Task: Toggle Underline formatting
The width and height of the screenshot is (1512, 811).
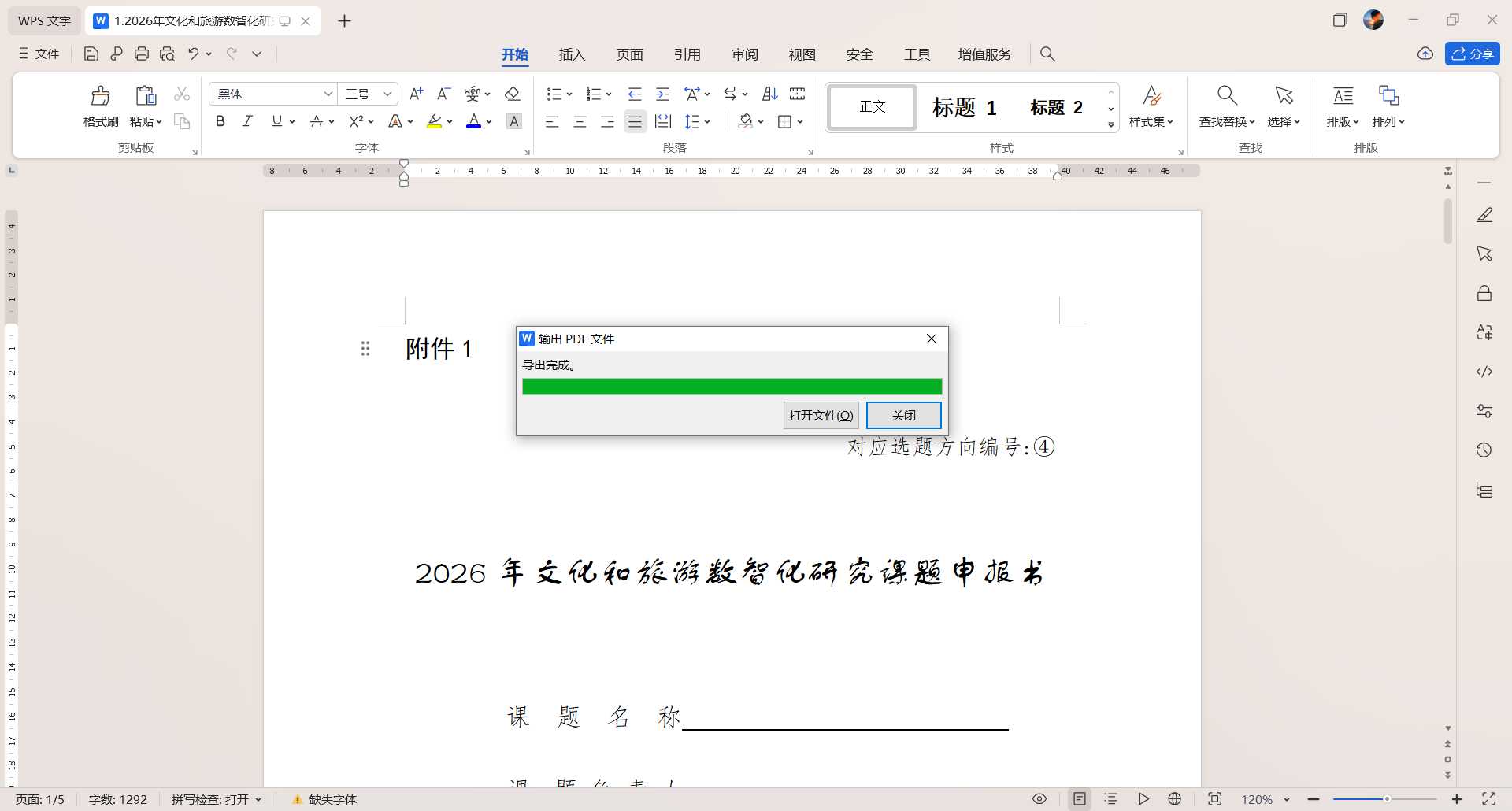Action: (276, 121)
